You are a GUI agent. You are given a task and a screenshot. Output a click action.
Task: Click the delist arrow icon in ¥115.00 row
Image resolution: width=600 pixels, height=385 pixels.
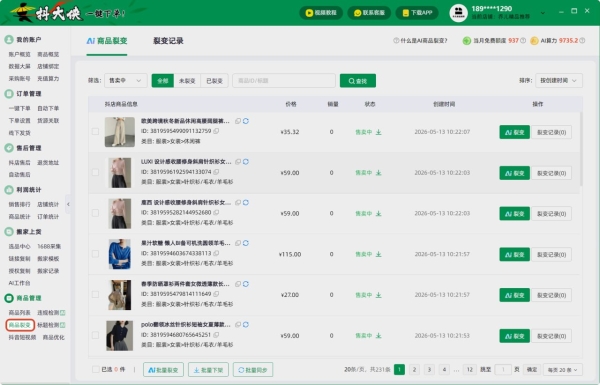[378, 254]
